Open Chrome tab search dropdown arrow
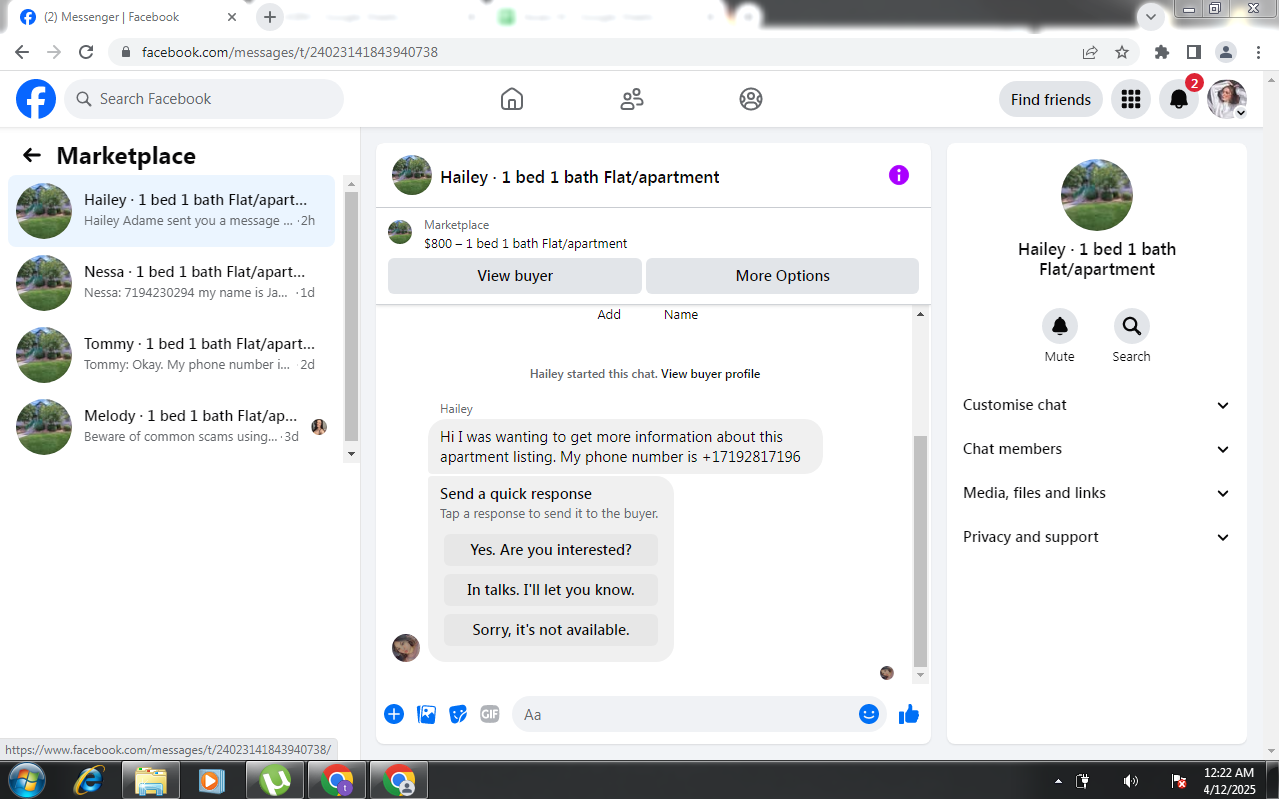1279x799 pixels. click(x=1152, y=17)
